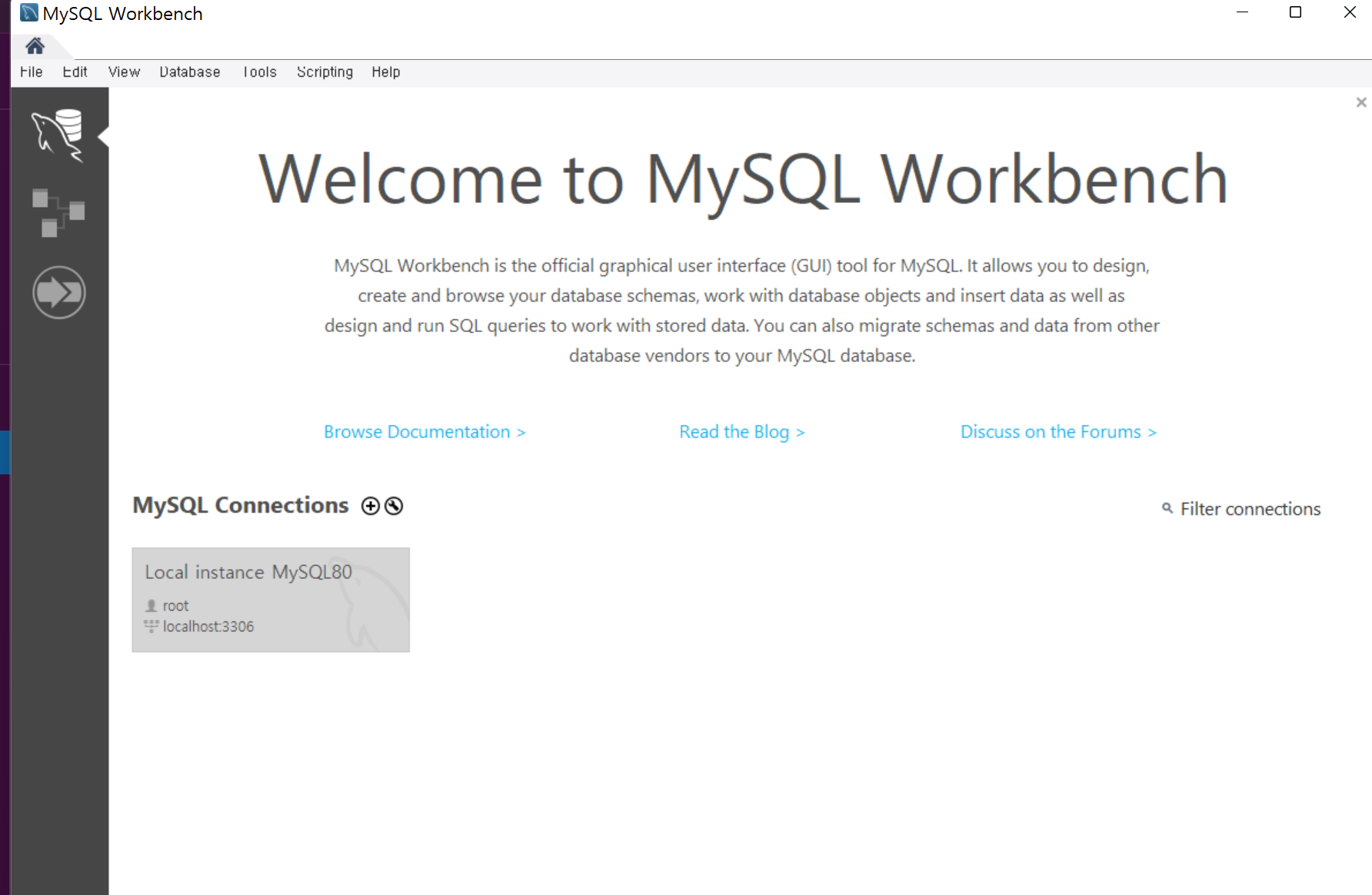Select the Migration wizard sidebar icon
Viewport: 1372px width, 895px height.
pos(59,292)
